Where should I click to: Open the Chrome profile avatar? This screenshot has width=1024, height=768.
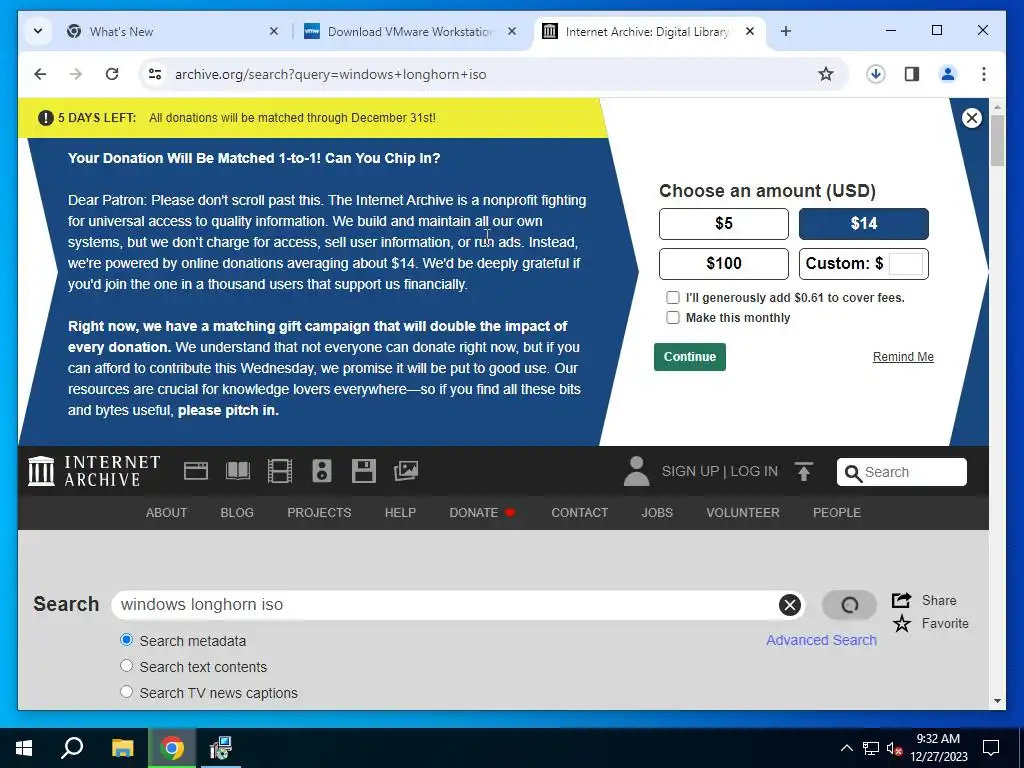tap(948, 74)
